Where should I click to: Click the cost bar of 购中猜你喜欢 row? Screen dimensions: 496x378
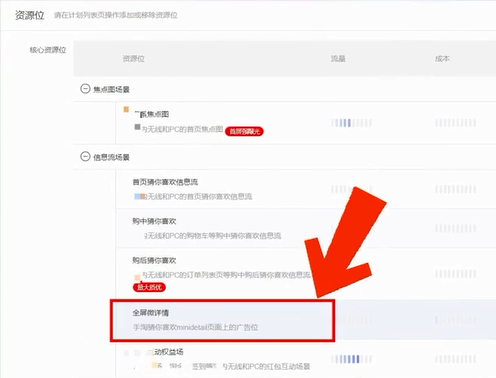point(455,229)
